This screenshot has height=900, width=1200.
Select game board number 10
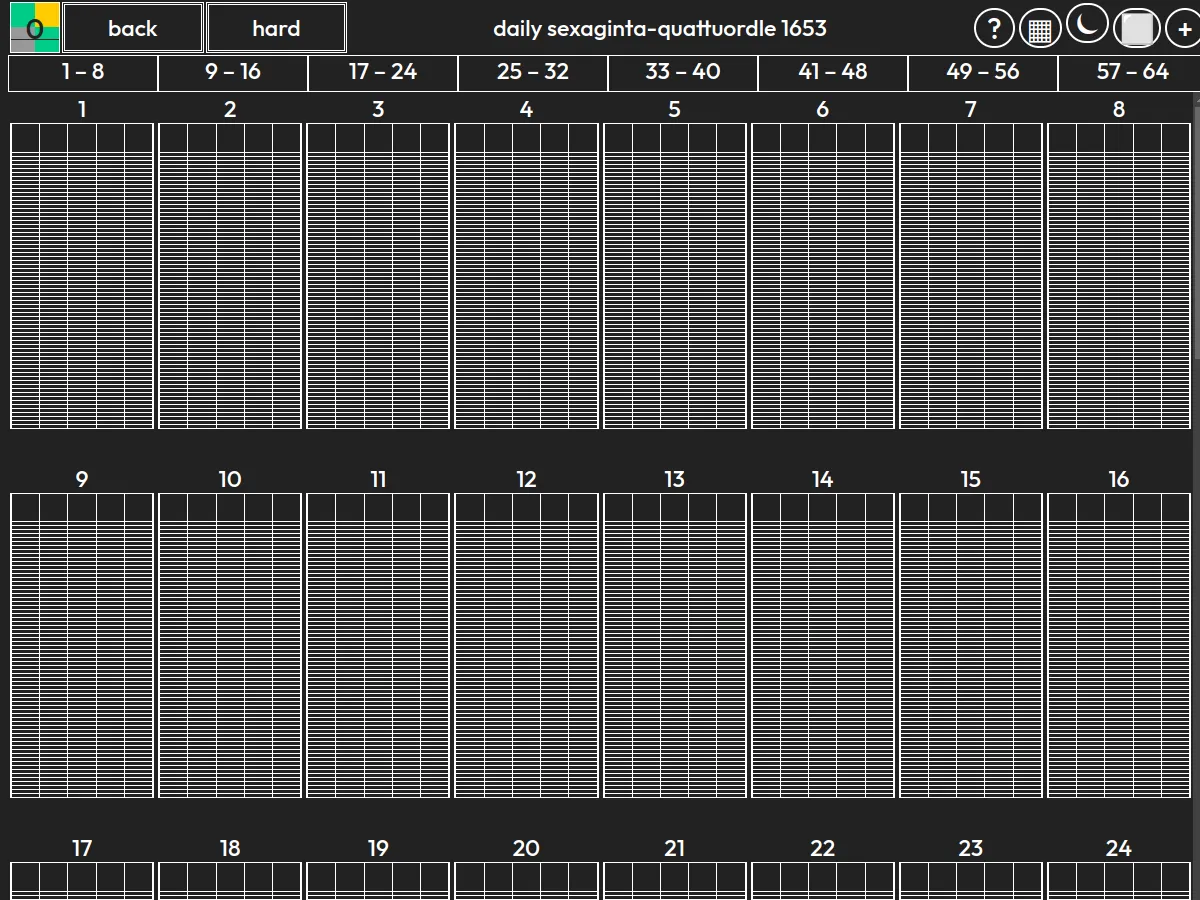tap(230, 645)
